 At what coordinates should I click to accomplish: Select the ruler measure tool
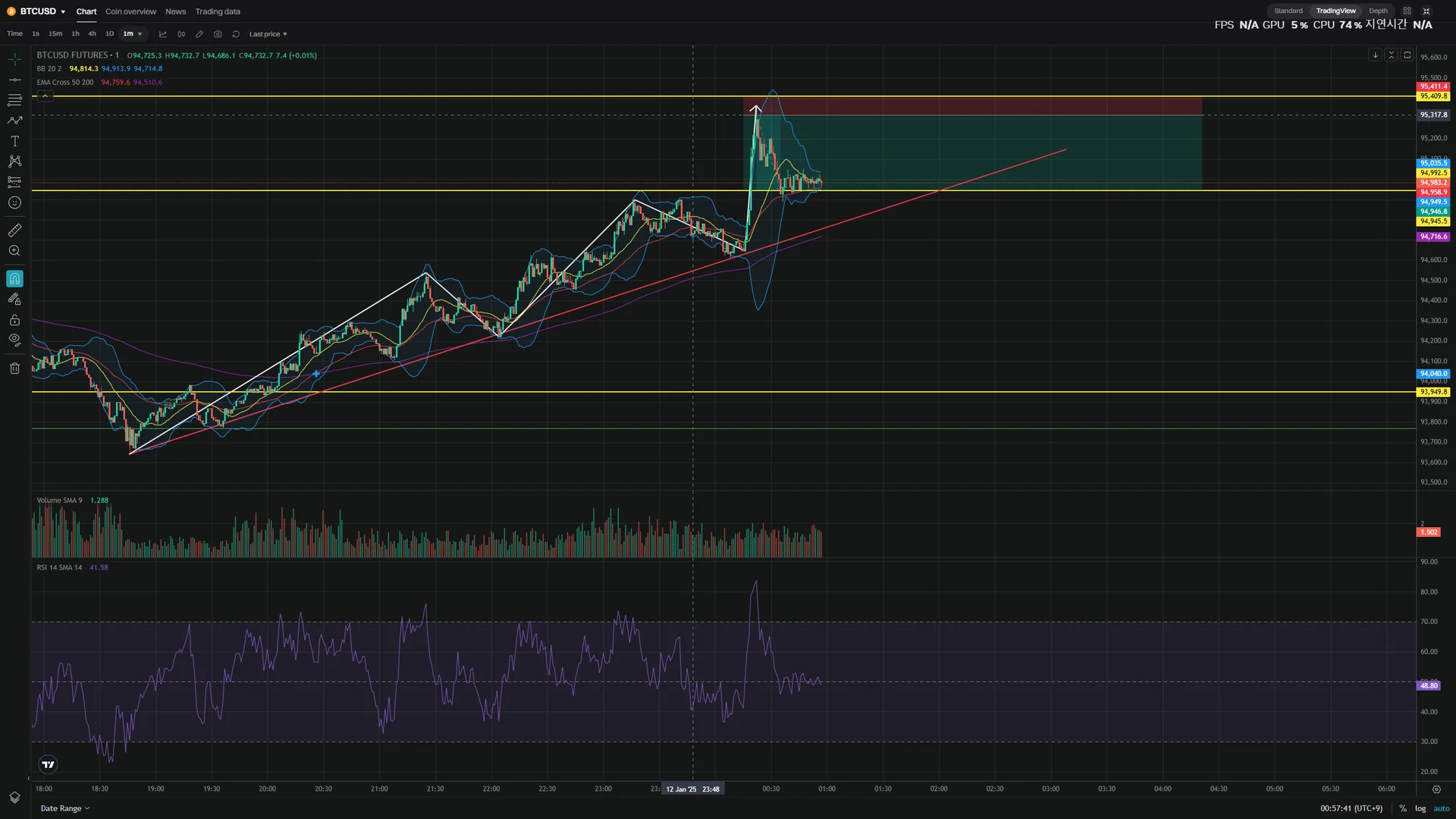coord(14,231)
